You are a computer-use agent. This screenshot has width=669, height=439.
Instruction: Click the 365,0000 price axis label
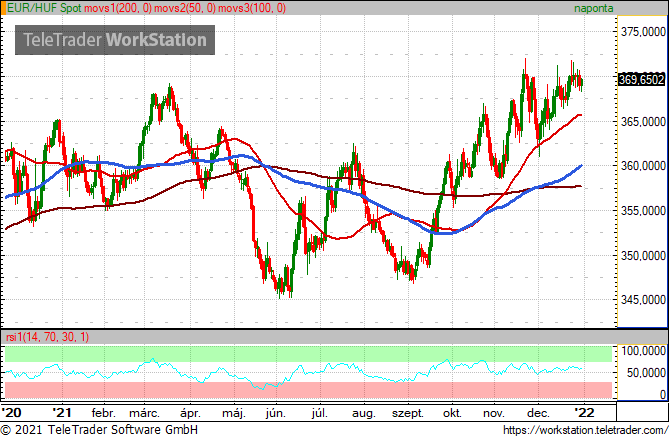(643, 122)
